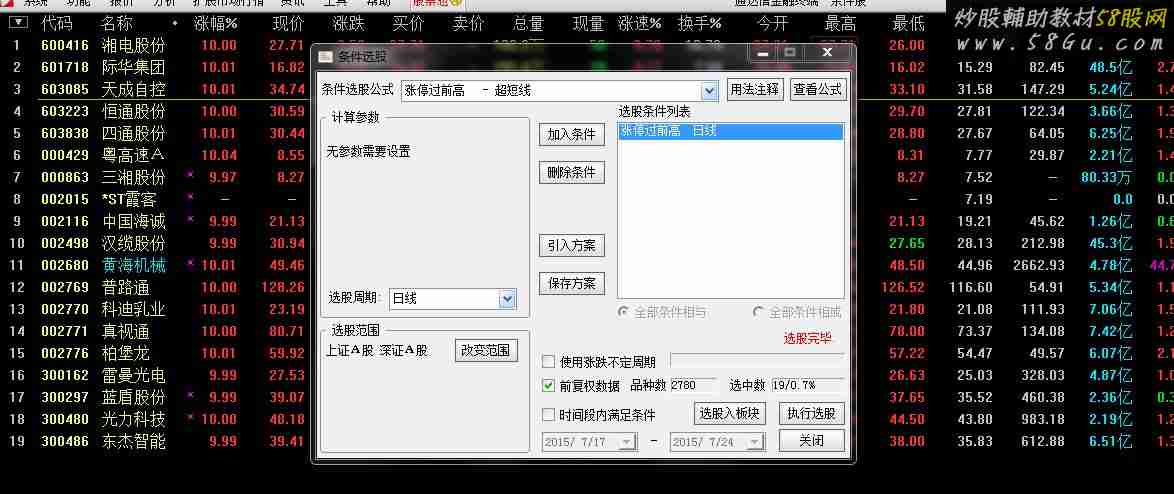Select stock name *ST霞客

click(129, 200)
